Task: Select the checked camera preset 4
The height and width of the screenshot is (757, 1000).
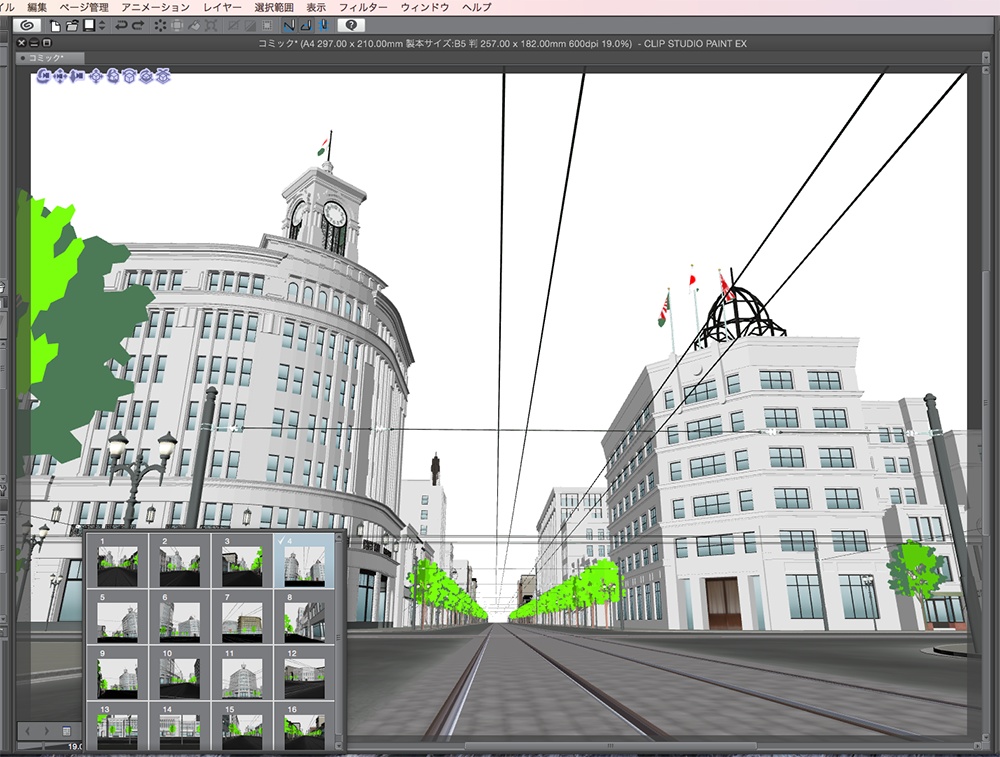Action: click(305, 561)
